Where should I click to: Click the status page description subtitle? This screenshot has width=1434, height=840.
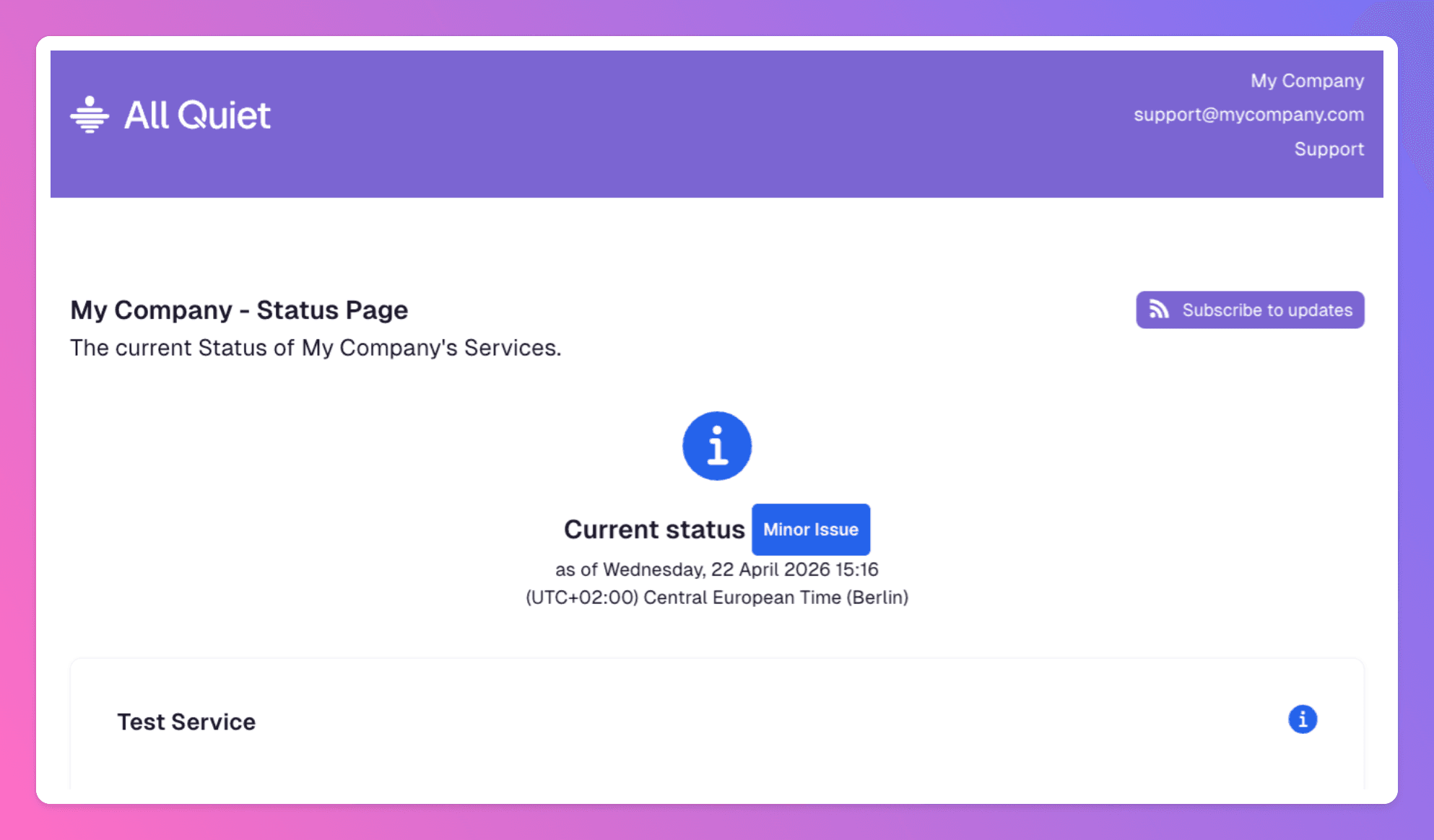(x=316, y=348)
